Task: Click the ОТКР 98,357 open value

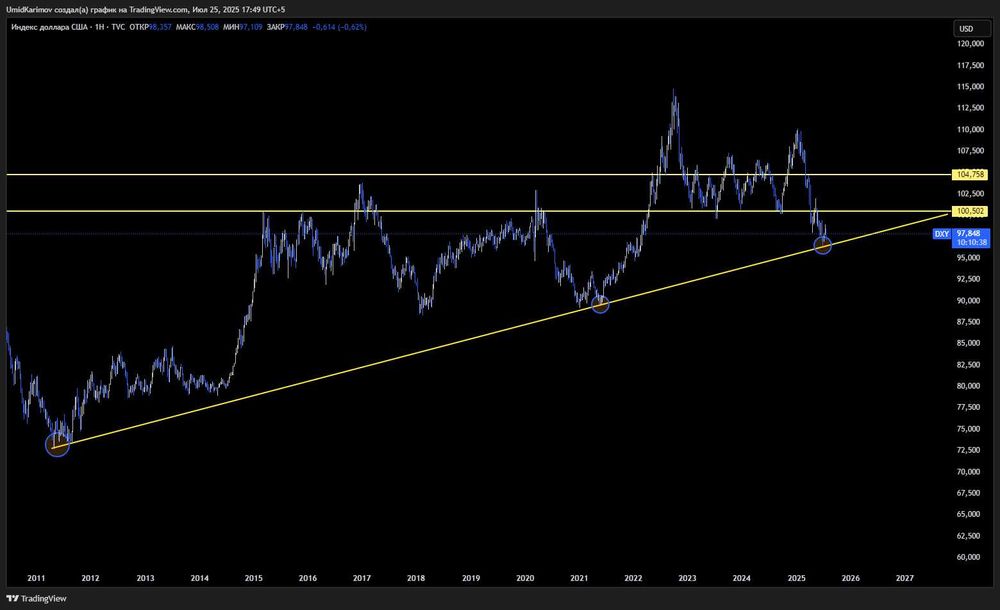Action: (151, 27)
